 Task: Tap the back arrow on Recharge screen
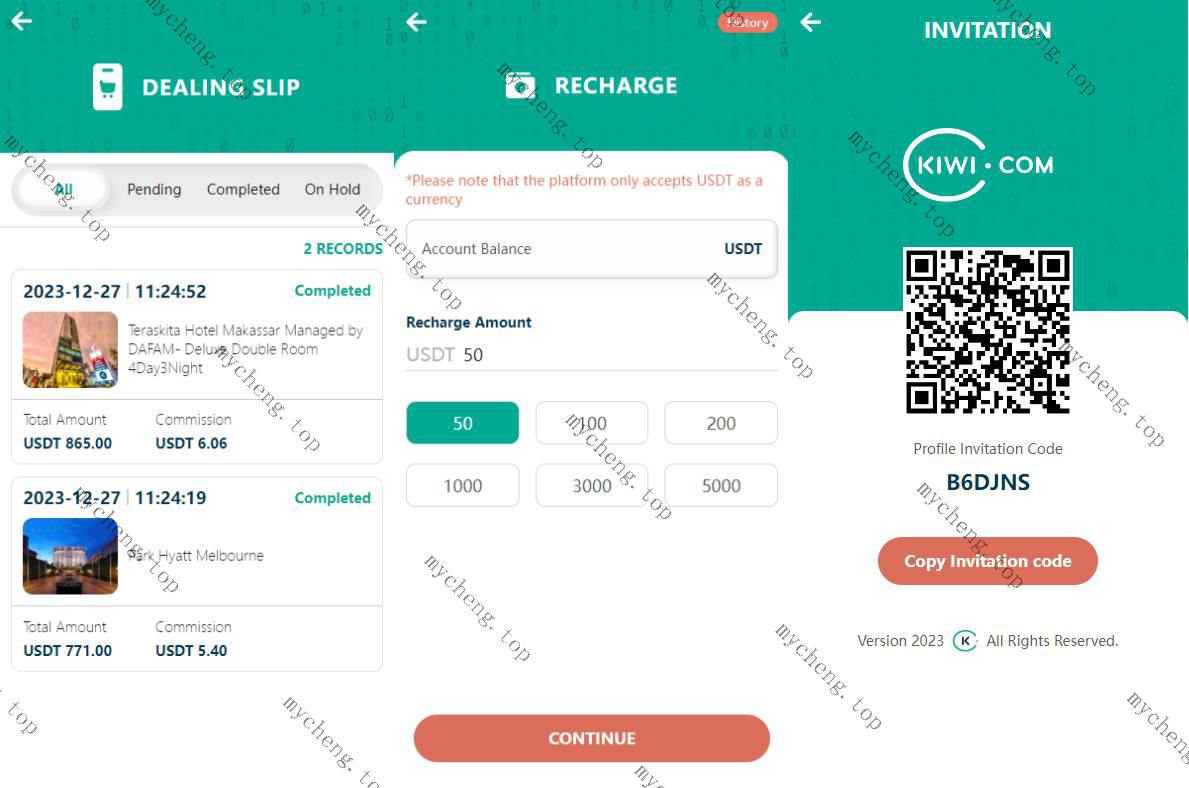416,22
